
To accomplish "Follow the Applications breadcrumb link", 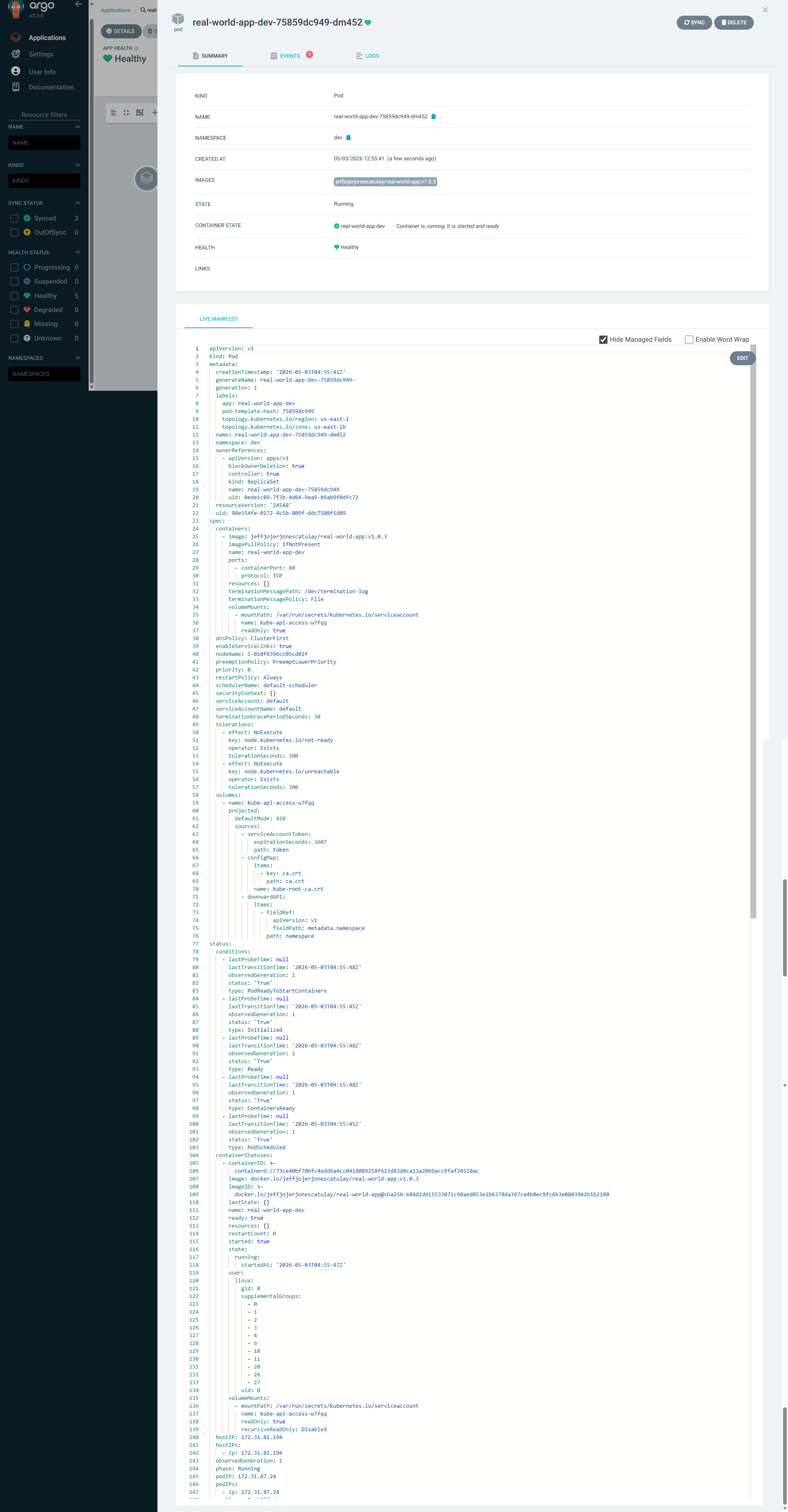I will click(115, 10).
